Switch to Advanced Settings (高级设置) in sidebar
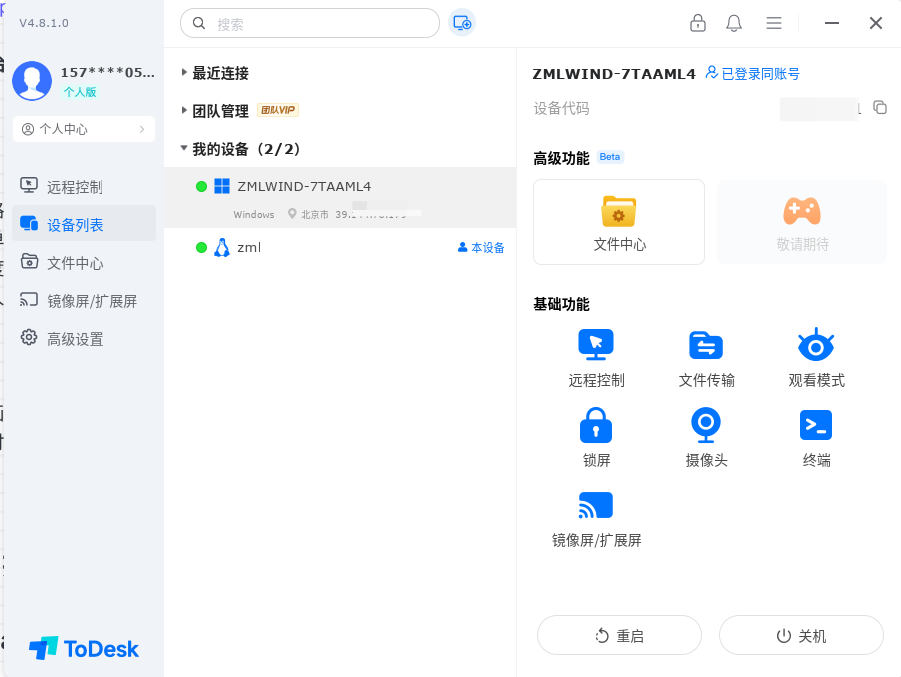 [75, 339]
